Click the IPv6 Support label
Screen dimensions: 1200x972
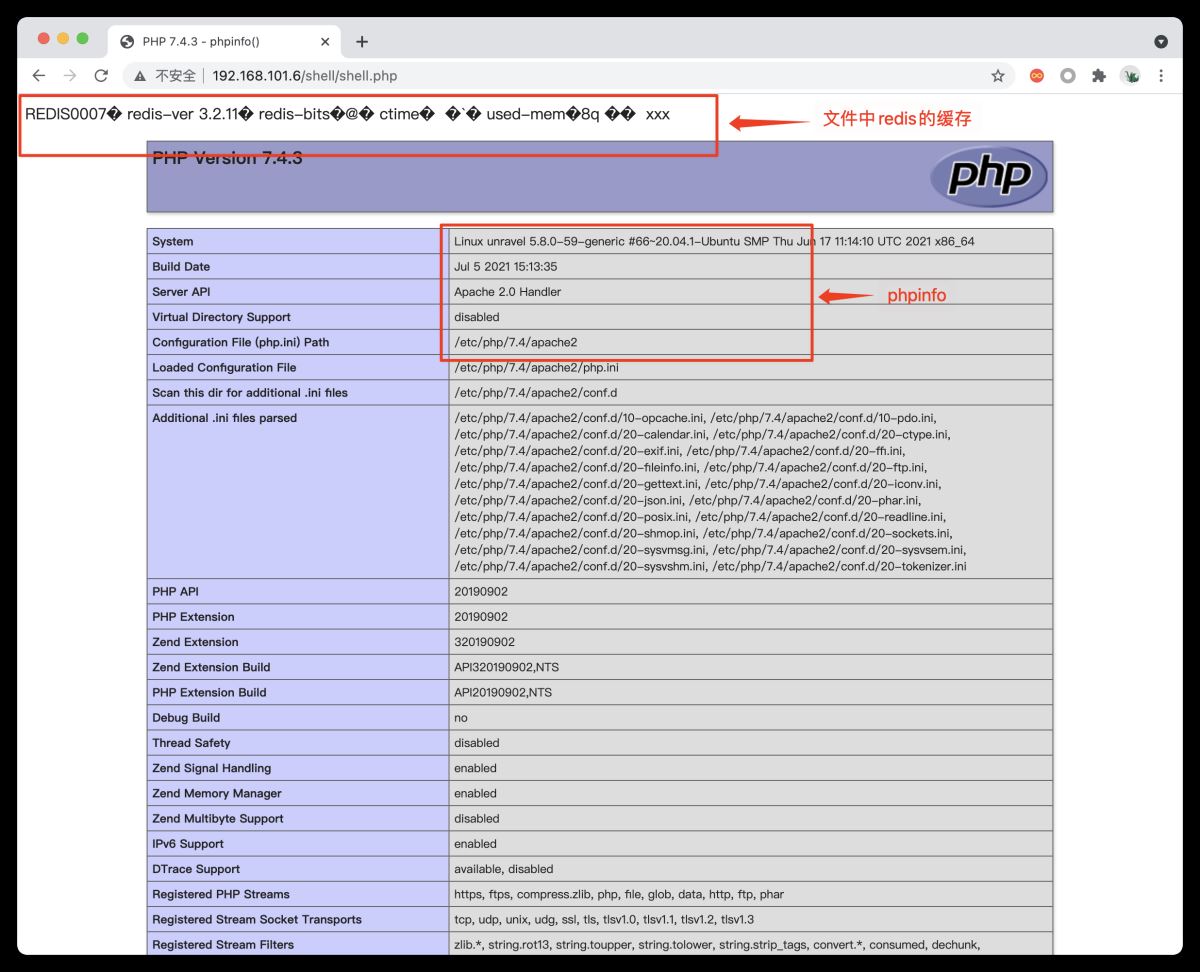(x=189, y=844)
